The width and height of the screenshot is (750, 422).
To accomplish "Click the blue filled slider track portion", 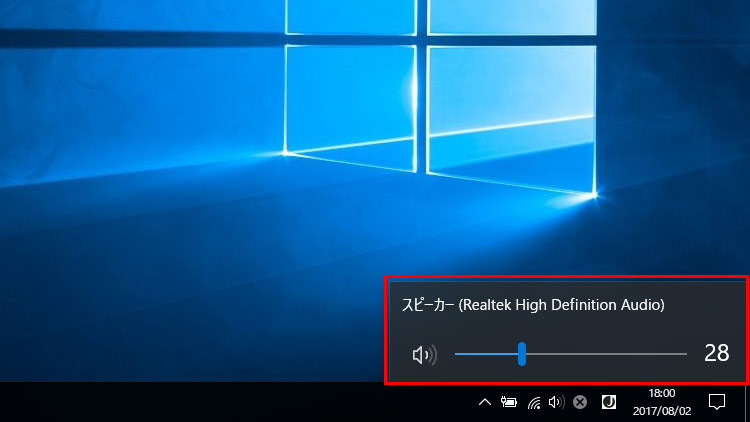I will pyautogui.click(x=486, y=354).
